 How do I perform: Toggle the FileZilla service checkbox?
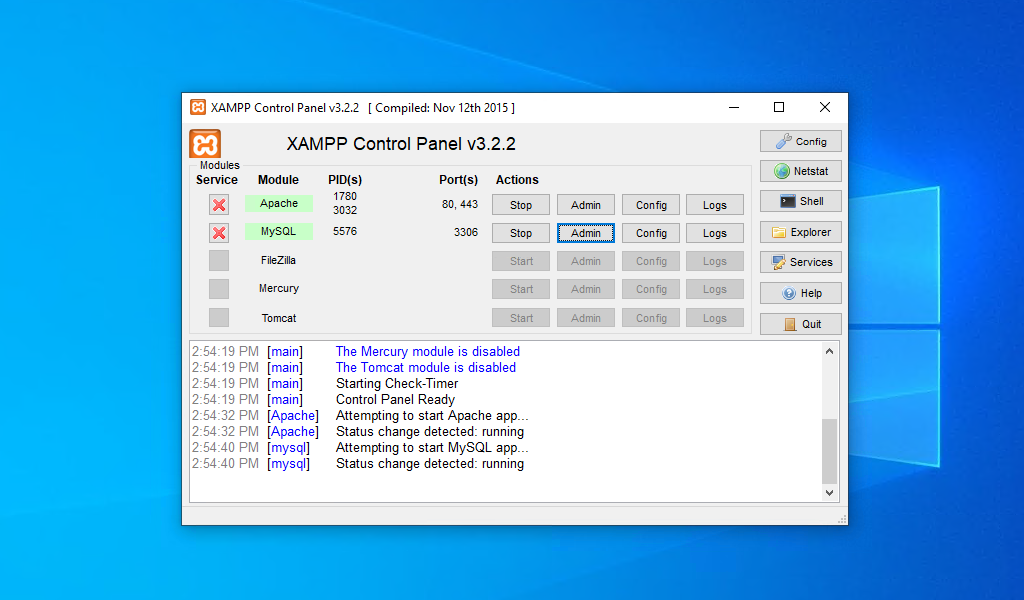click(x=219, y=261)
